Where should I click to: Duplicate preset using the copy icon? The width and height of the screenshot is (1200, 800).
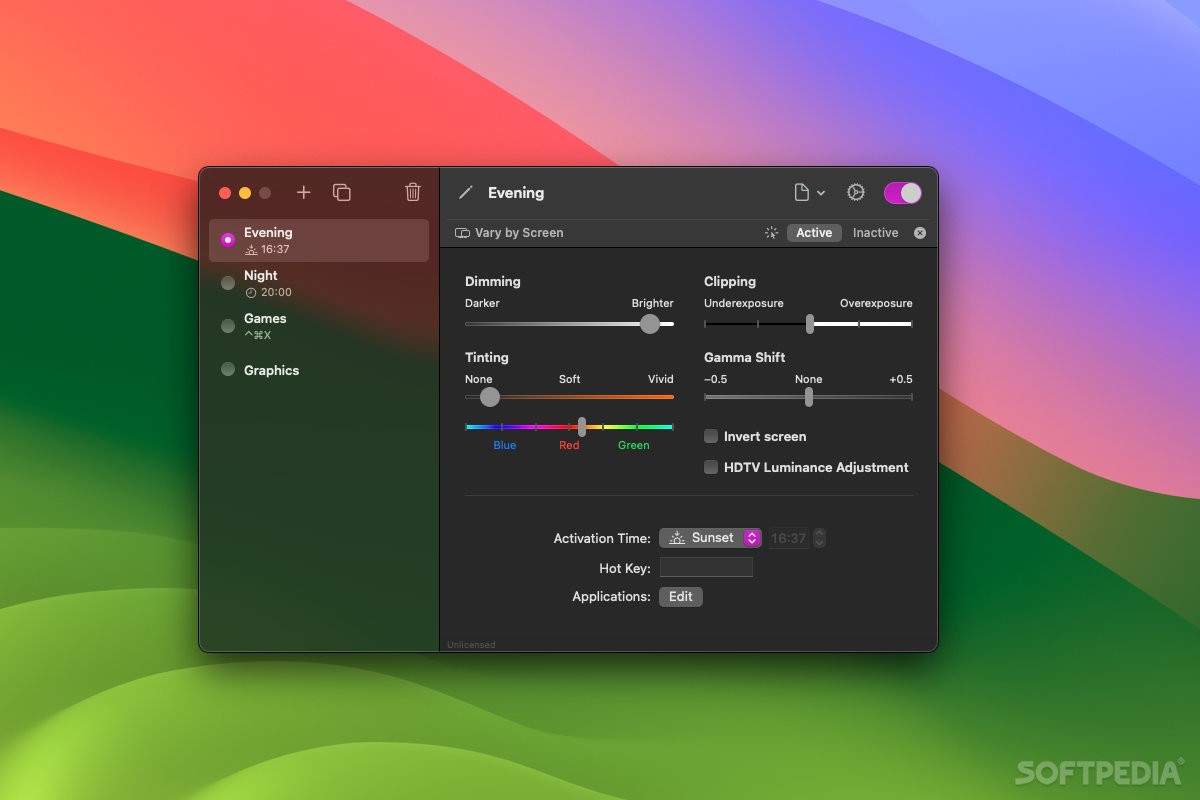tap(342, 192)
